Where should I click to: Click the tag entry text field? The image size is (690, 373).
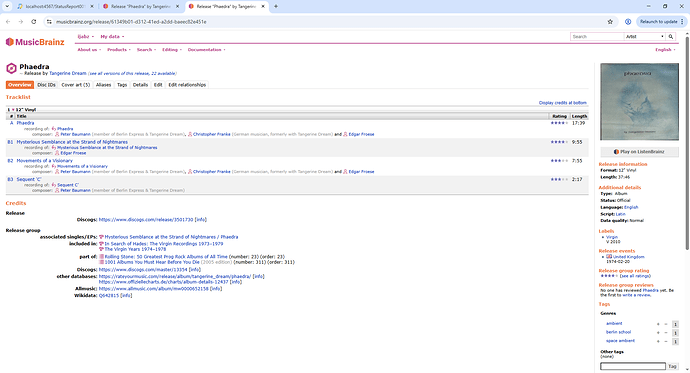[633, 366]
